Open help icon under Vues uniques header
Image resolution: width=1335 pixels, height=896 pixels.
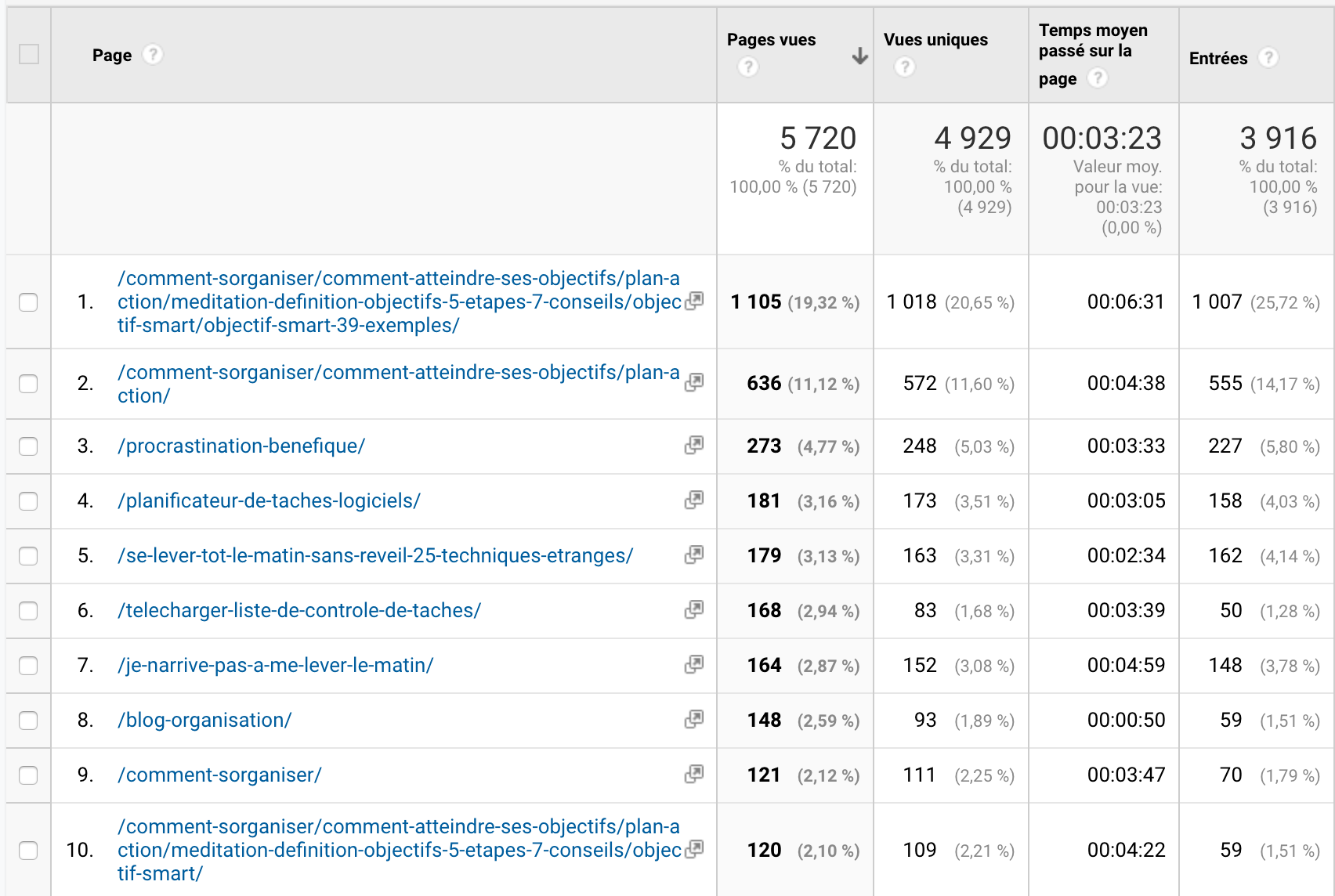tap(905, 67)
